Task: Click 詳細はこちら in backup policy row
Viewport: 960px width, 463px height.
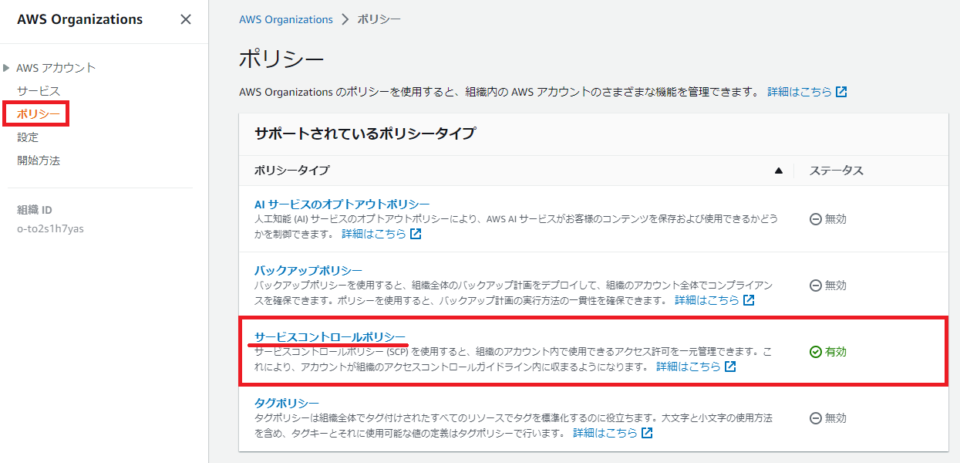Action: (x=707, y=301)
